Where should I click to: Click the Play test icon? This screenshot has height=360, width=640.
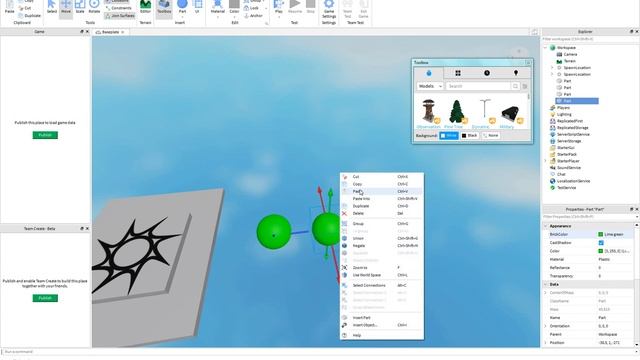279,5
